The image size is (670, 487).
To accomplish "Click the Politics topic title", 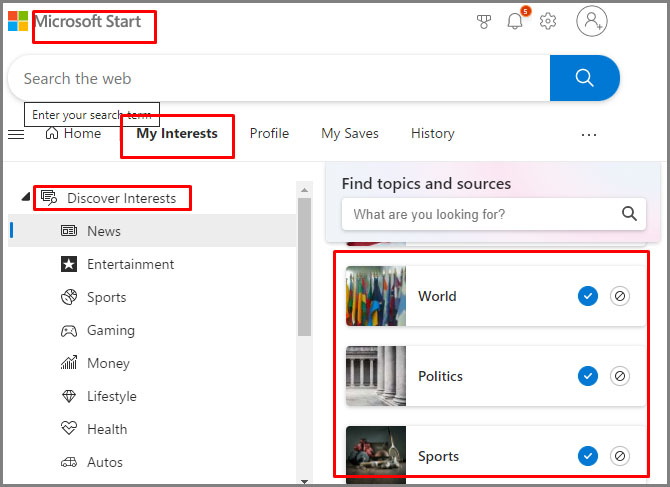I will click(440, 376).
